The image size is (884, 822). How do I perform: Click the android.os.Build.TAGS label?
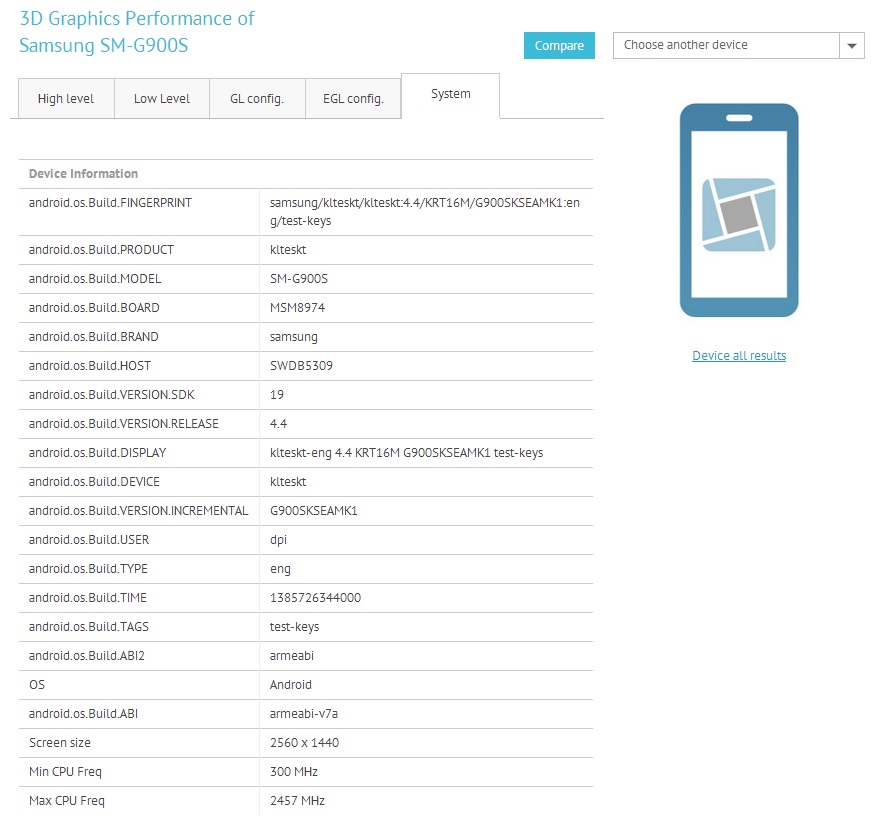tap(89, 627)
